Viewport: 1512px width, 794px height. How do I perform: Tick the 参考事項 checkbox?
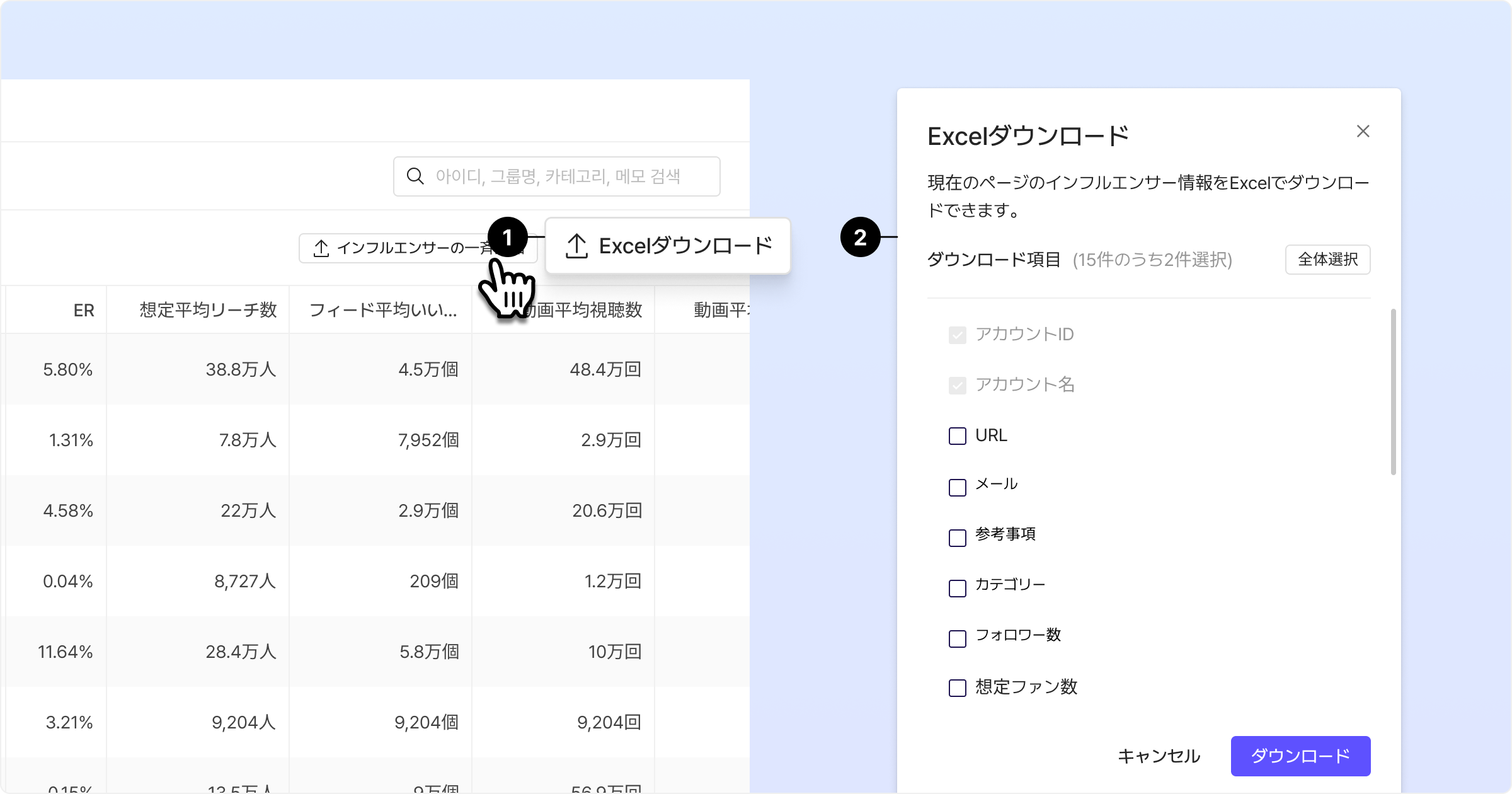click(x=957, y=538)
